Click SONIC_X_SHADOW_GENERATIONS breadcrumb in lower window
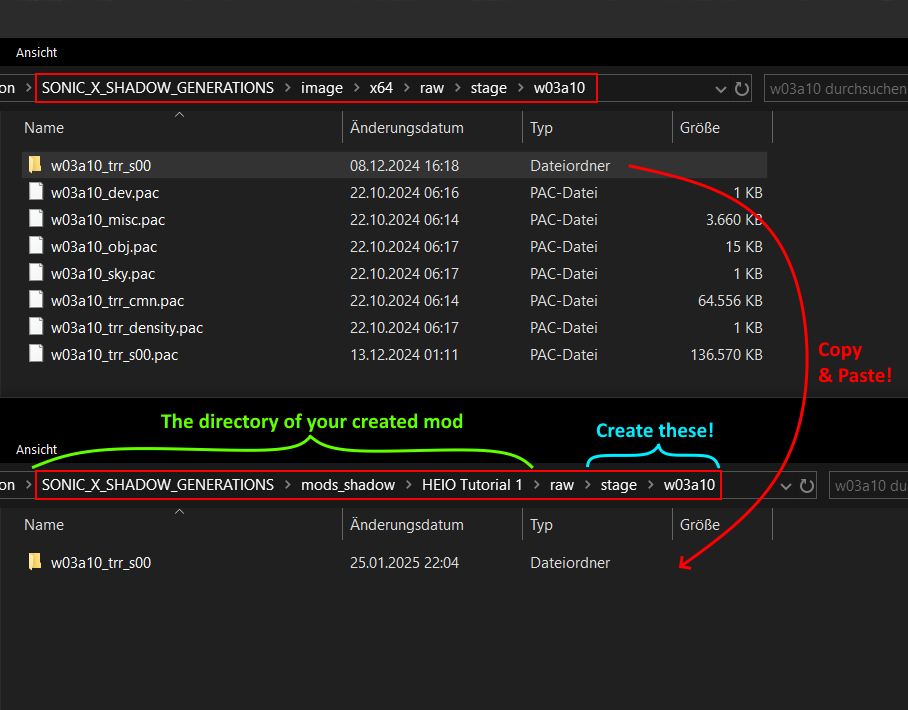The width and height of the screenshot is (908, 710). [158, 485]
